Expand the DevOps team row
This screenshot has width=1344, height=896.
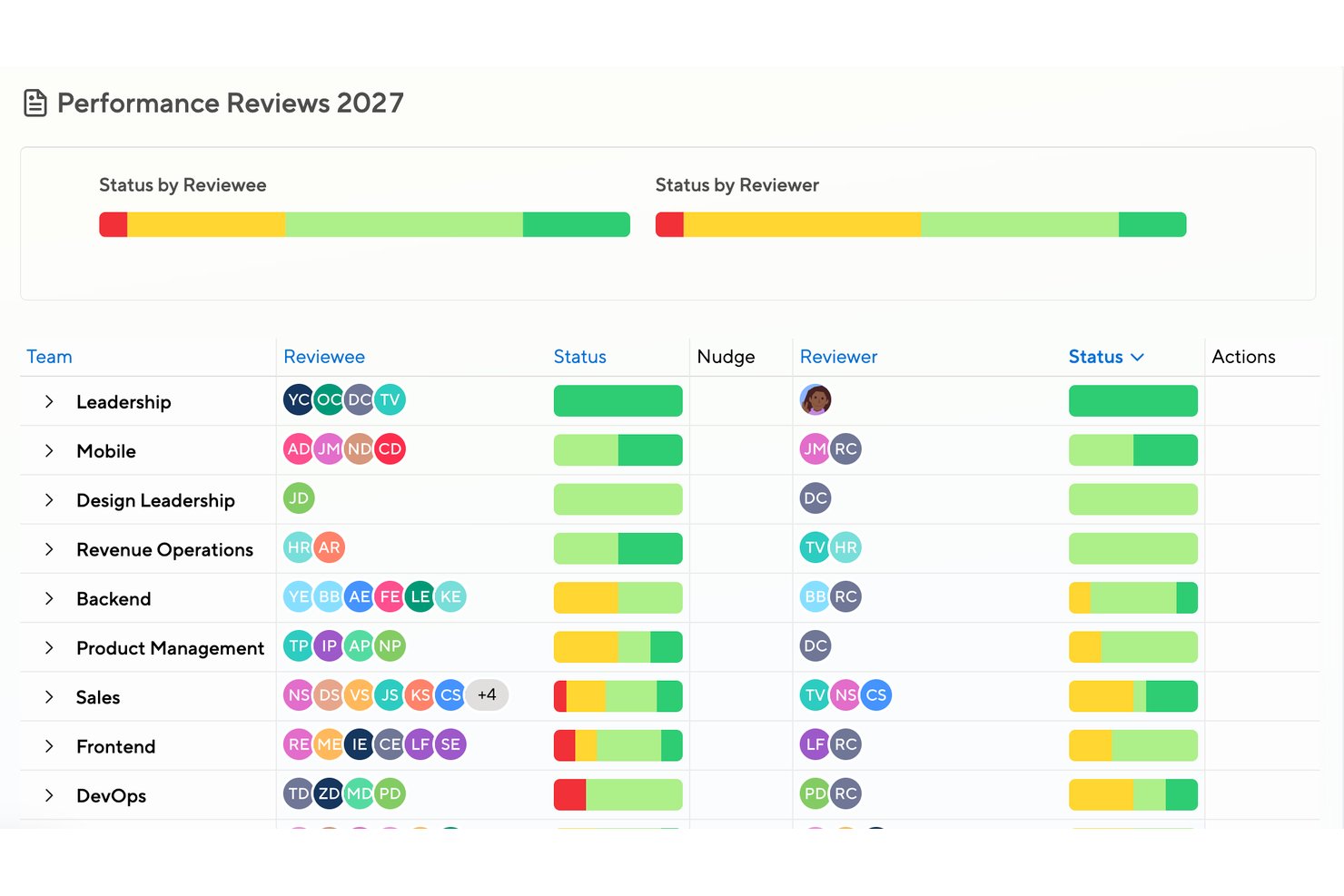click(x=49, y=795)
